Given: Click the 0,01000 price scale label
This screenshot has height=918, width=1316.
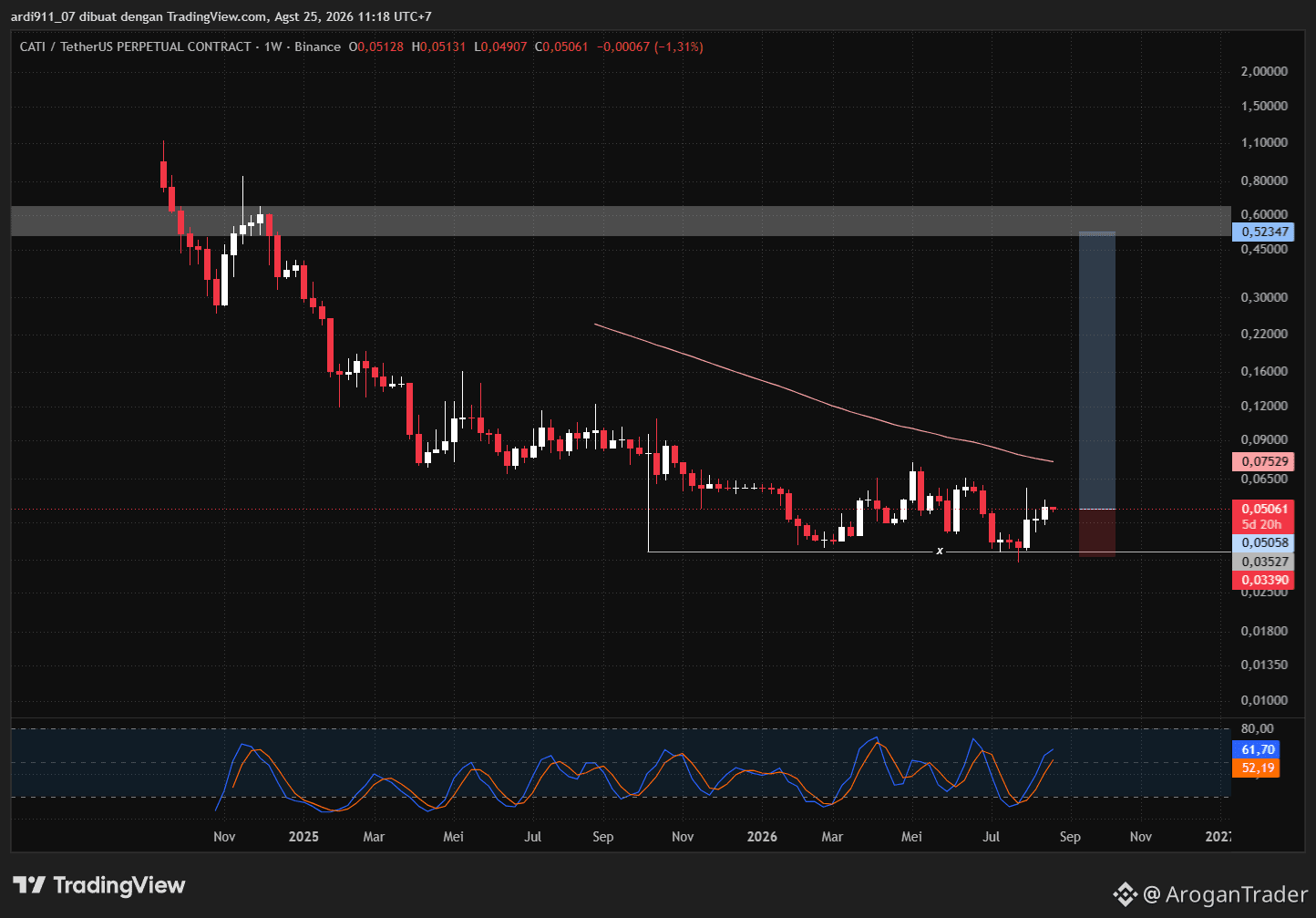Looking at the screenshot, I should (1264, 700).
